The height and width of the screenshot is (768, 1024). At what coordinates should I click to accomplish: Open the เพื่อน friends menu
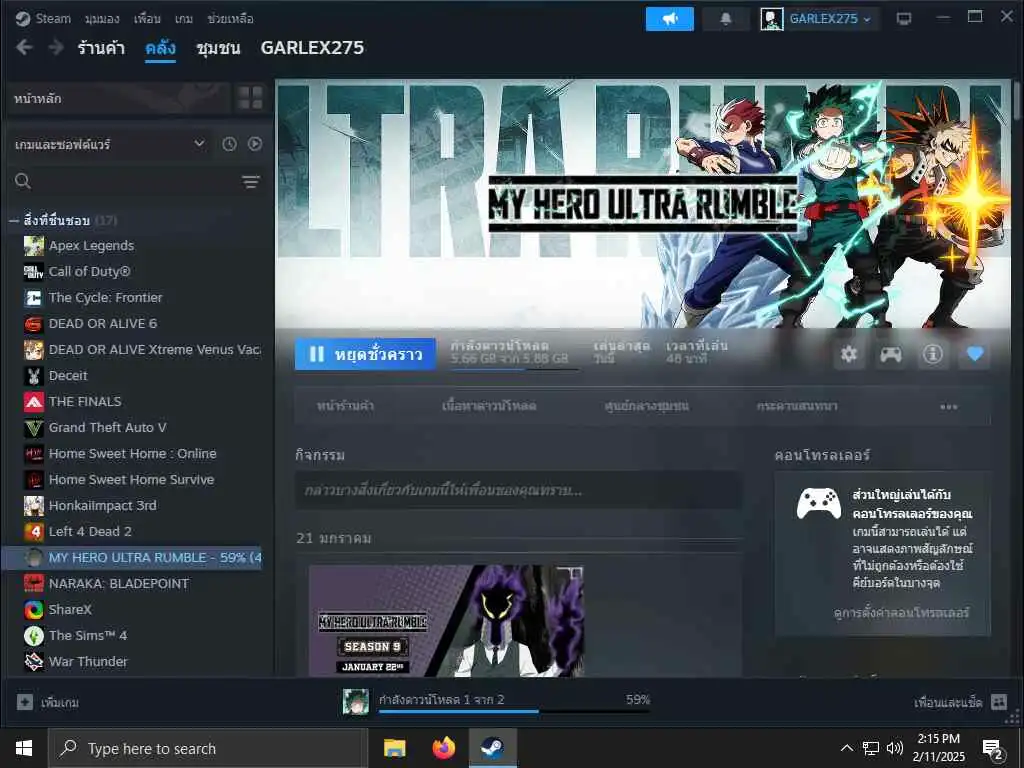147,19
